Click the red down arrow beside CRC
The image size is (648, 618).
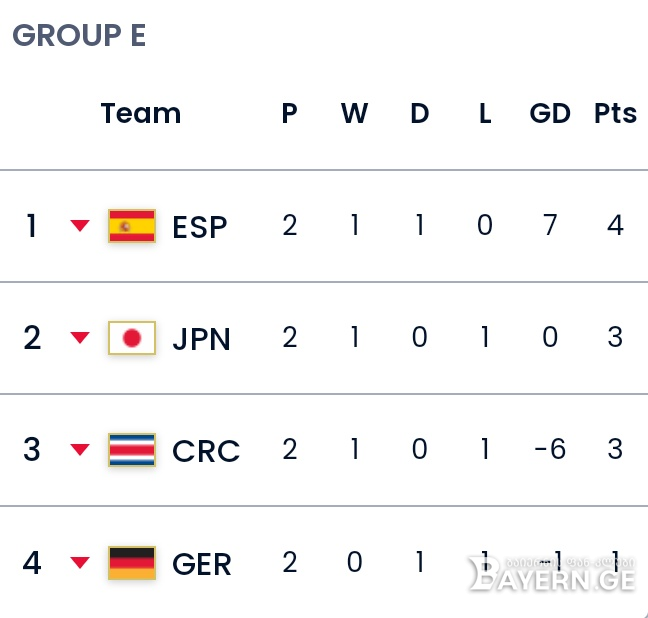tap(80, 449)
